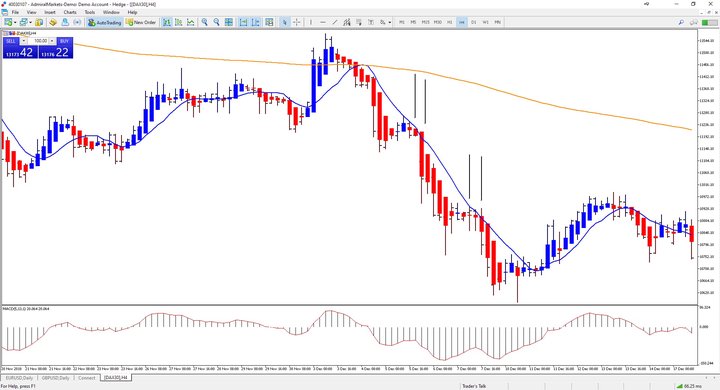Select the equidistant channel tool
Image resolution: width=720 pixels, height=390 pixels.
pyautogui.click(x=347, y=22)
